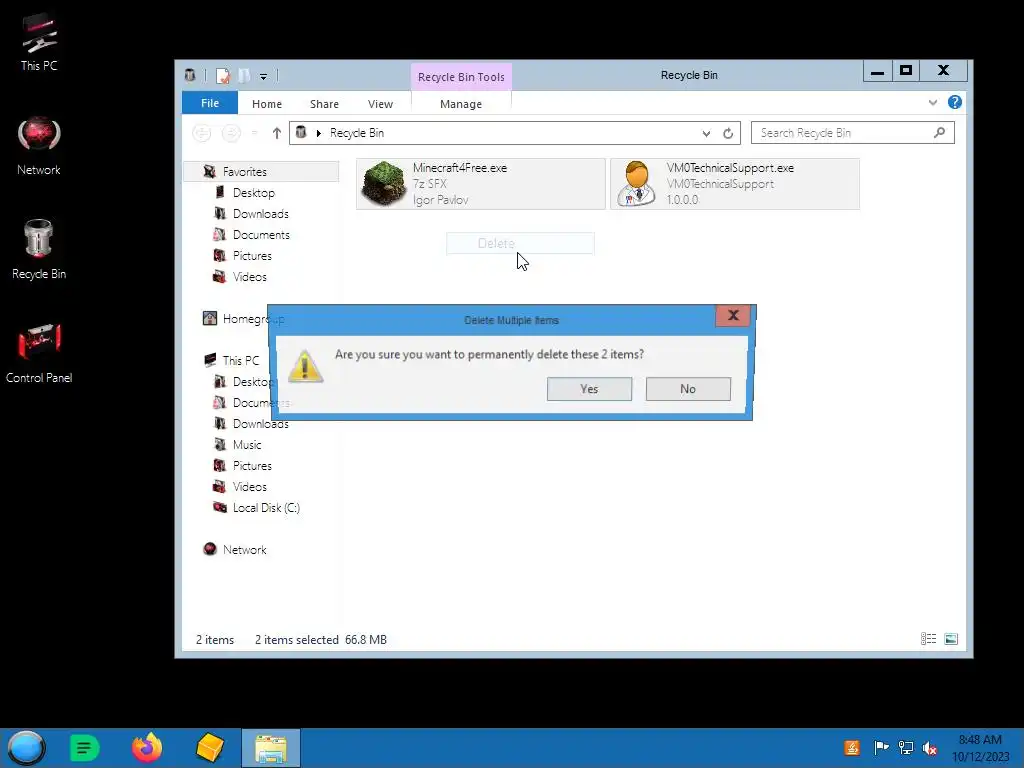Open Music under This PC
The width and height of the screenshot is (1024, 768).
(247, 445)
